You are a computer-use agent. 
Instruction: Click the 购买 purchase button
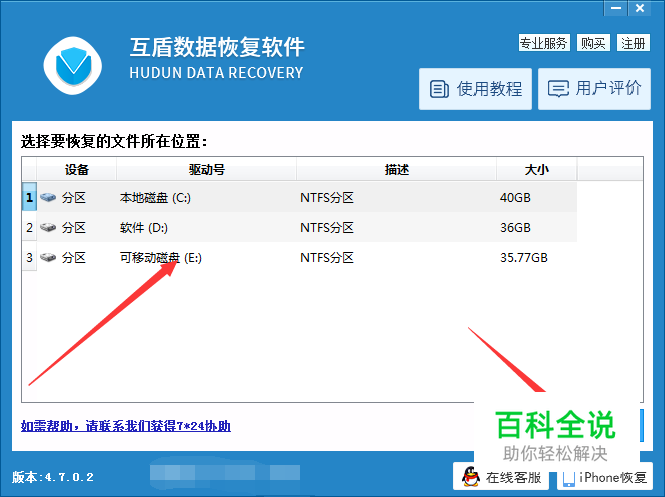(593, 43)
